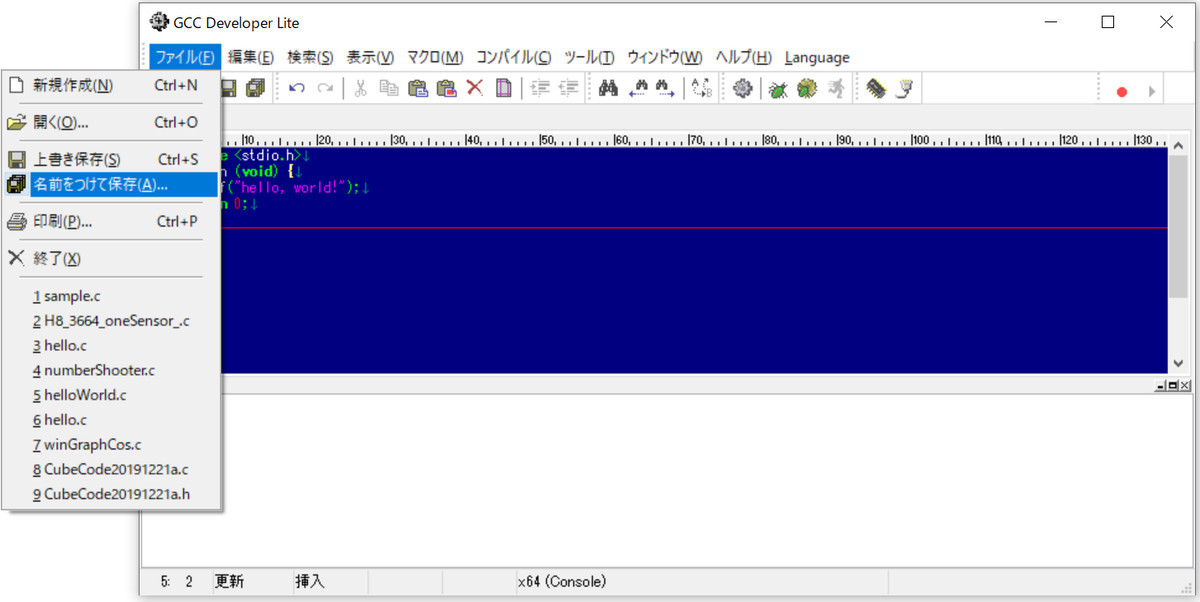Click the second indent lines icon
This screenshot has height=602, width=1200.
569,89
